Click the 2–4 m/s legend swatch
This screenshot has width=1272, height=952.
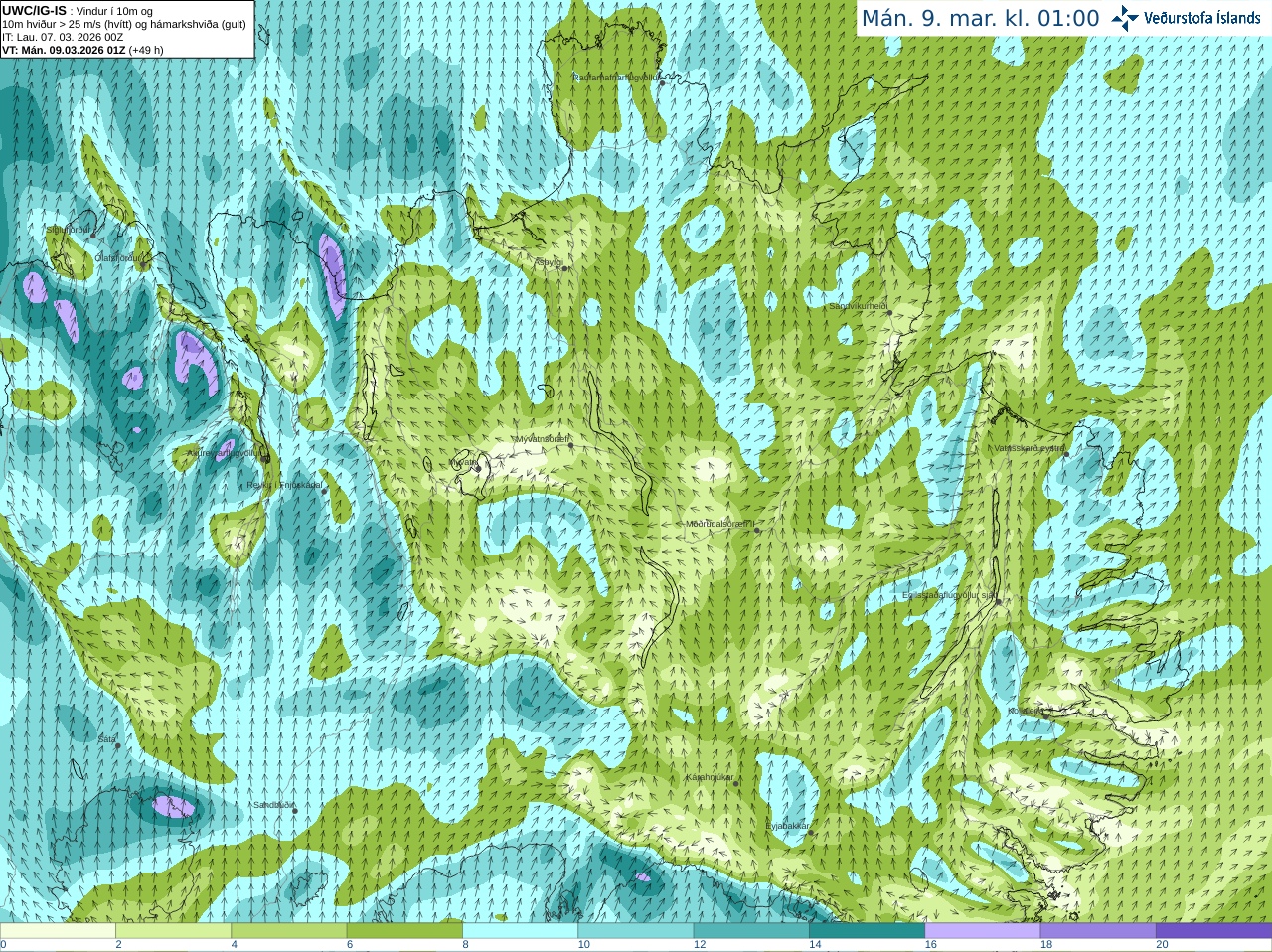point(173,931)
